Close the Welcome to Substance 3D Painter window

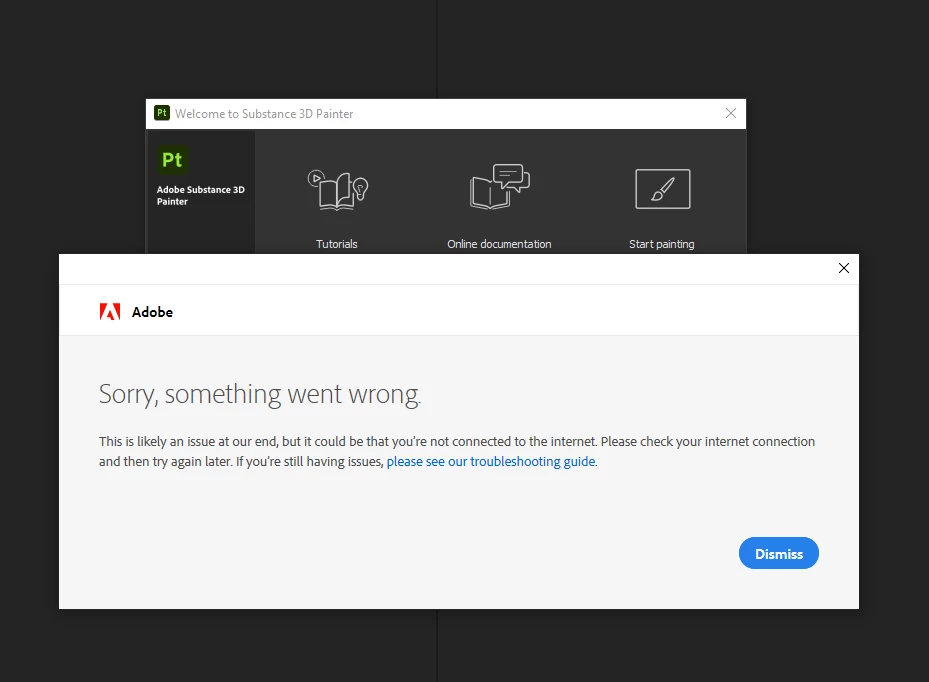click(731, 113)
